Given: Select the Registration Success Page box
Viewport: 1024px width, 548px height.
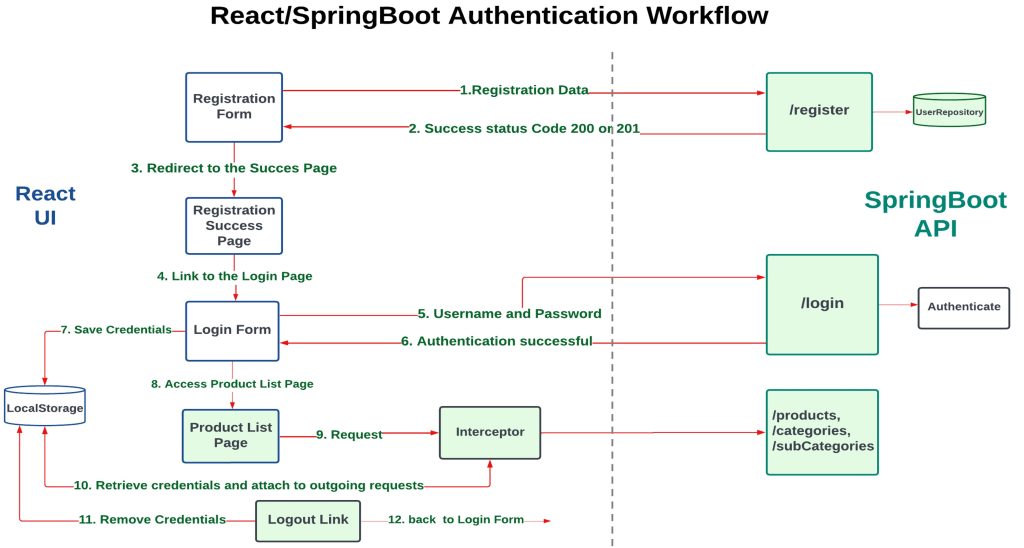Looking at the screenshot, I should (234, 226).
